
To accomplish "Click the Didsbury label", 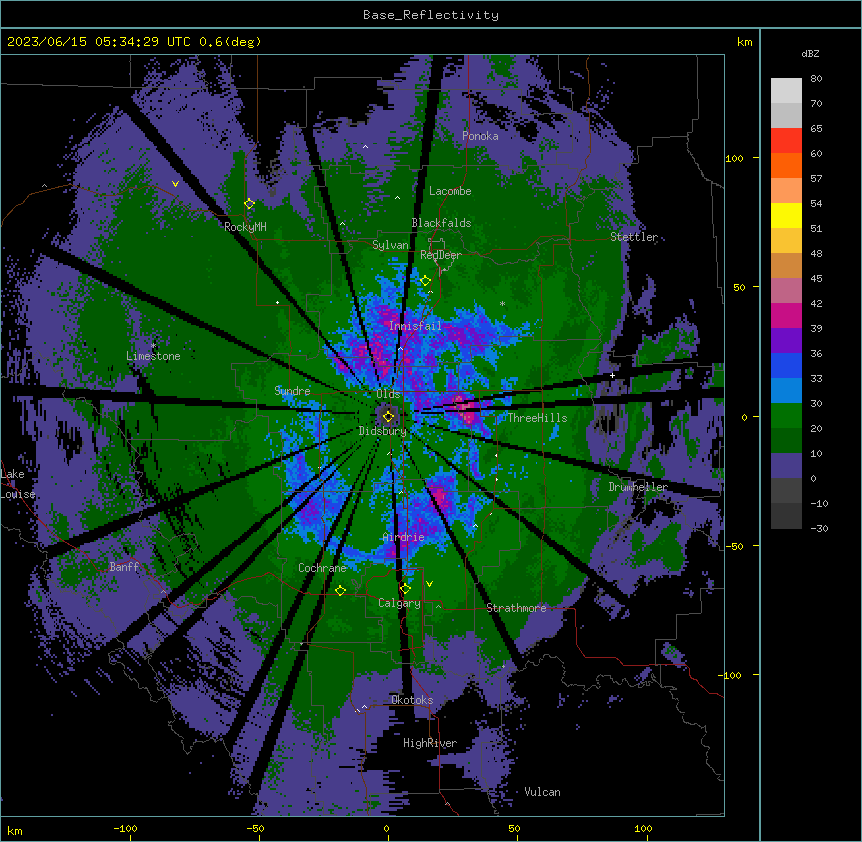I will point(383,431).
